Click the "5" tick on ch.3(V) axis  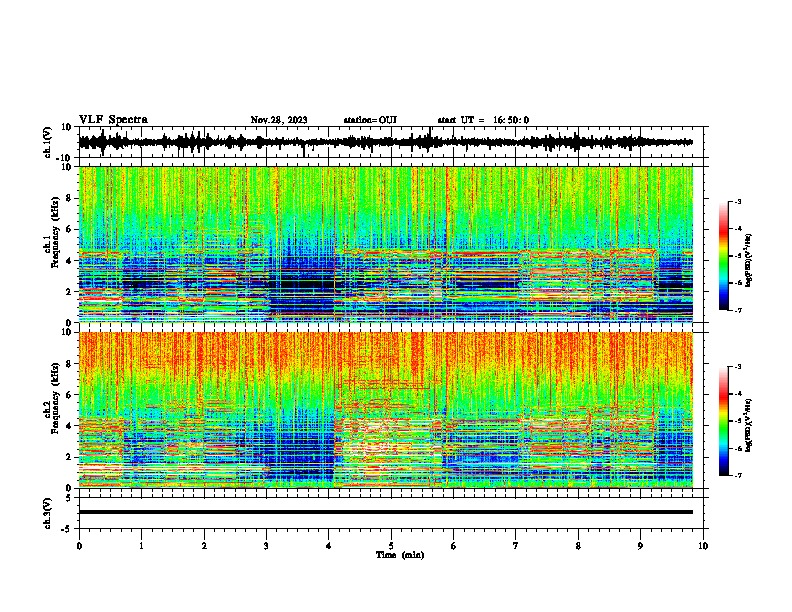tap(70, 497)
